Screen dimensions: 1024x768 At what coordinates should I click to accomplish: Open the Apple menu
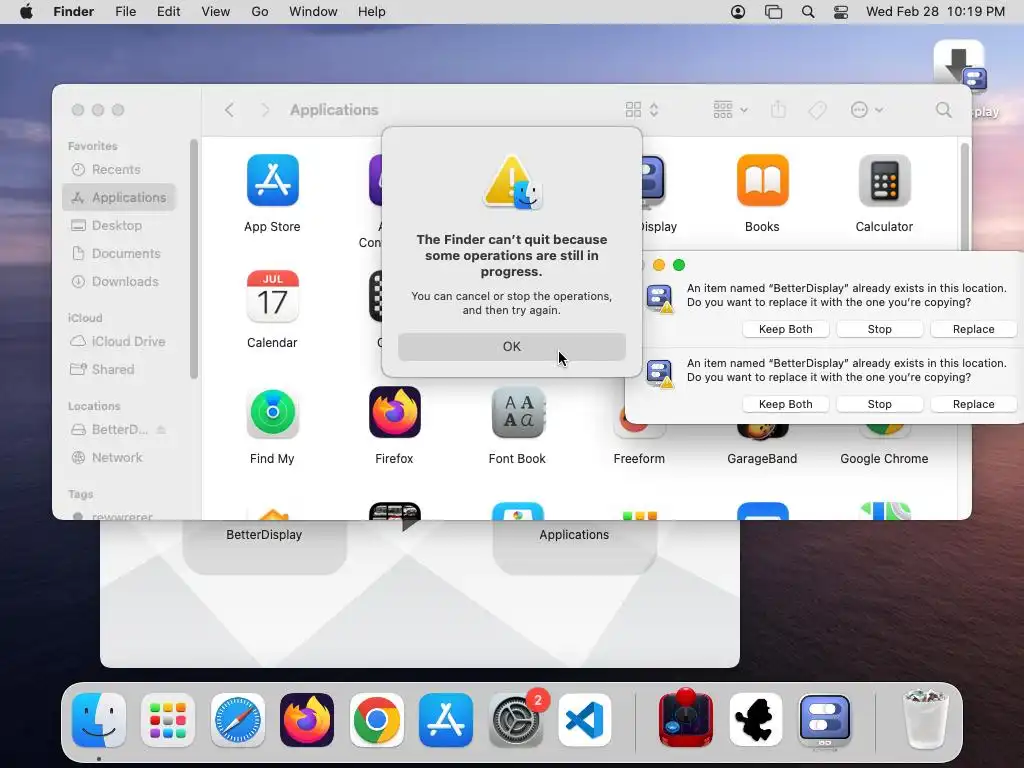(x=26, y=12)
